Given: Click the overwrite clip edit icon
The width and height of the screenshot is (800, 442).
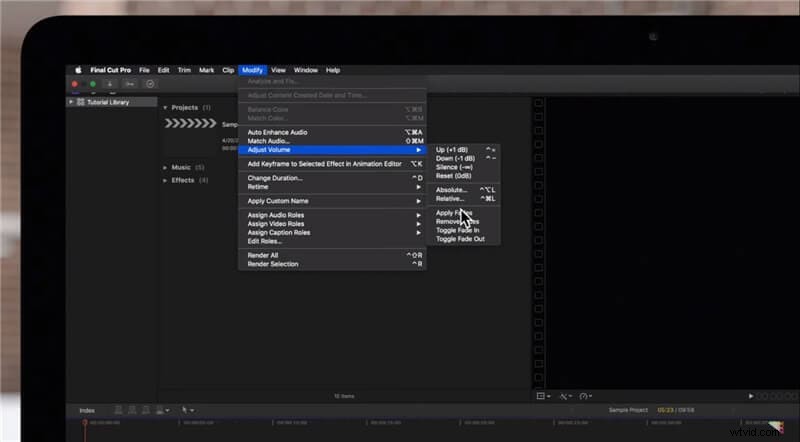Looking at the screenshot, I should click(162, 410).
